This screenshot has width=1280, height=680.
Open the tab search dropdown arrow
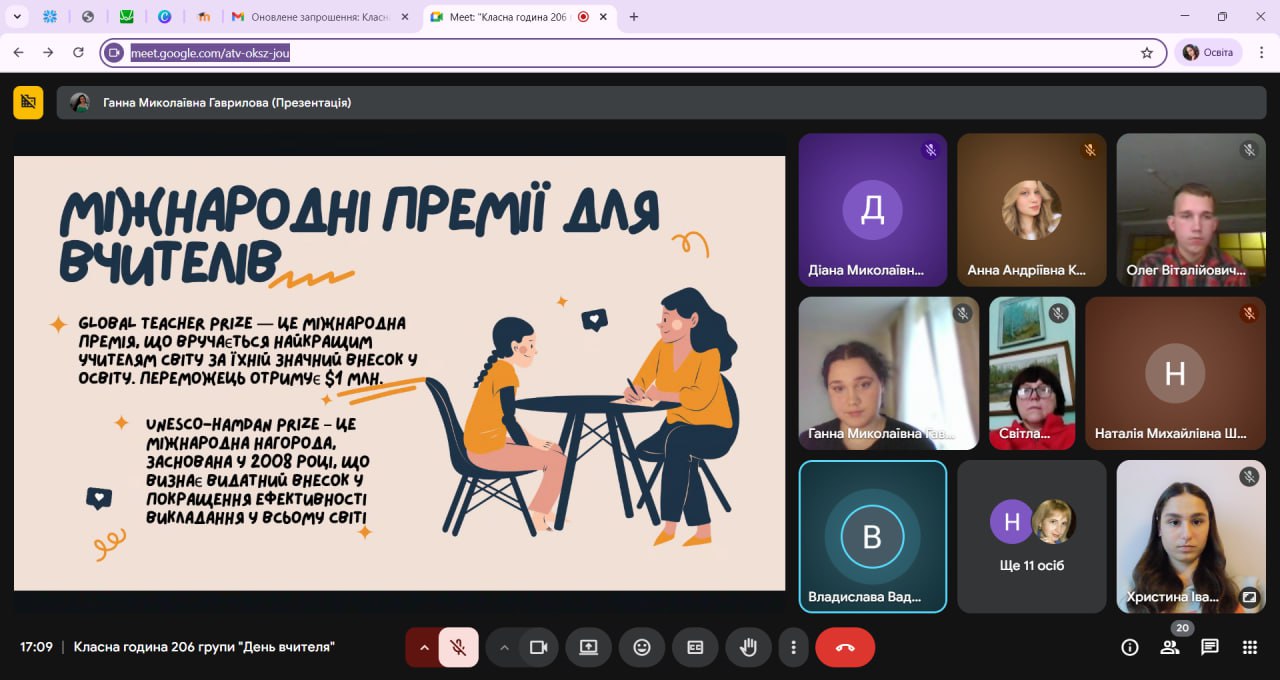(x=17, y=17)
